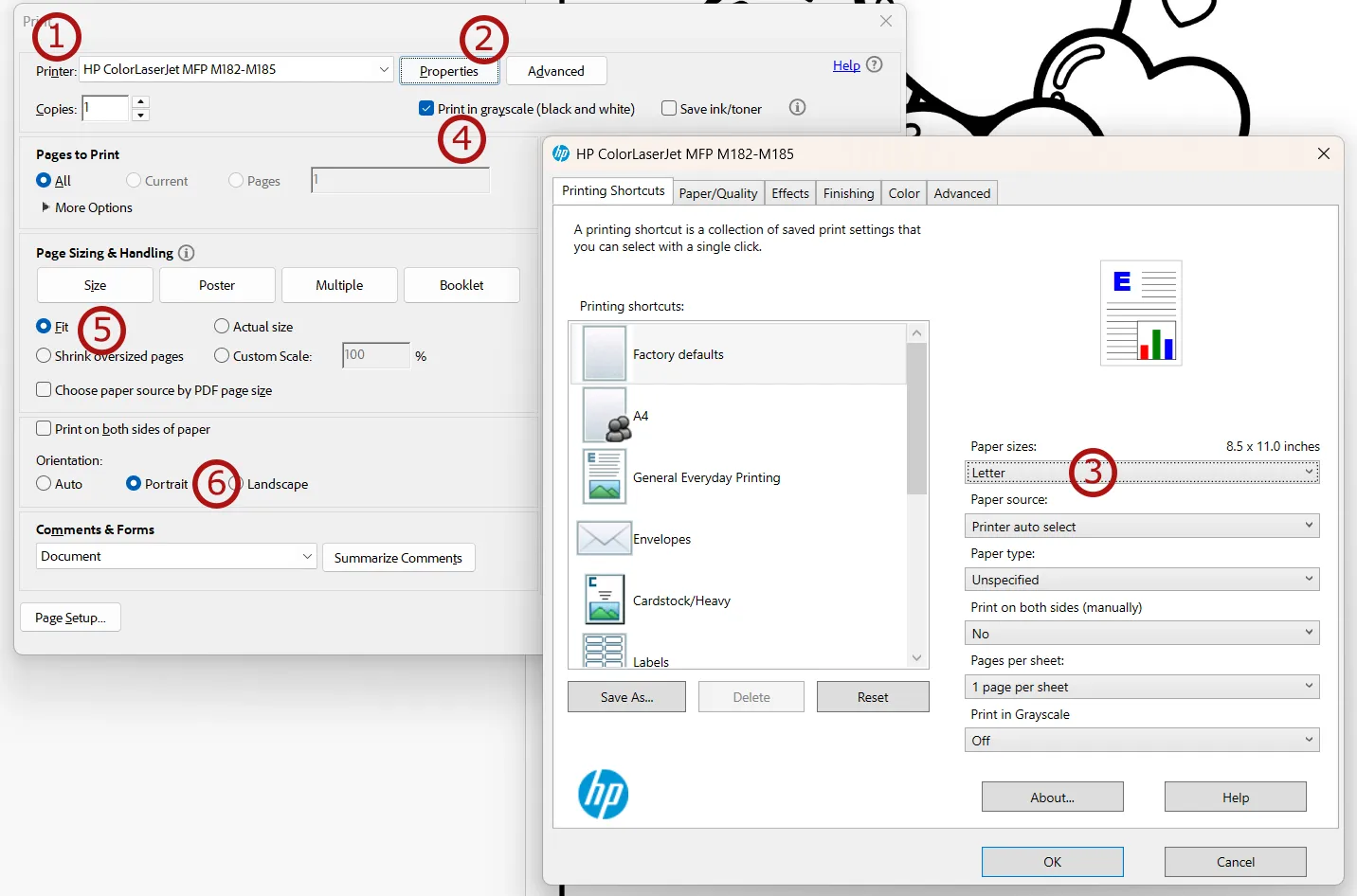
Task: Choose the General Everyday Printing shortcut
Action: pos(706,476)
